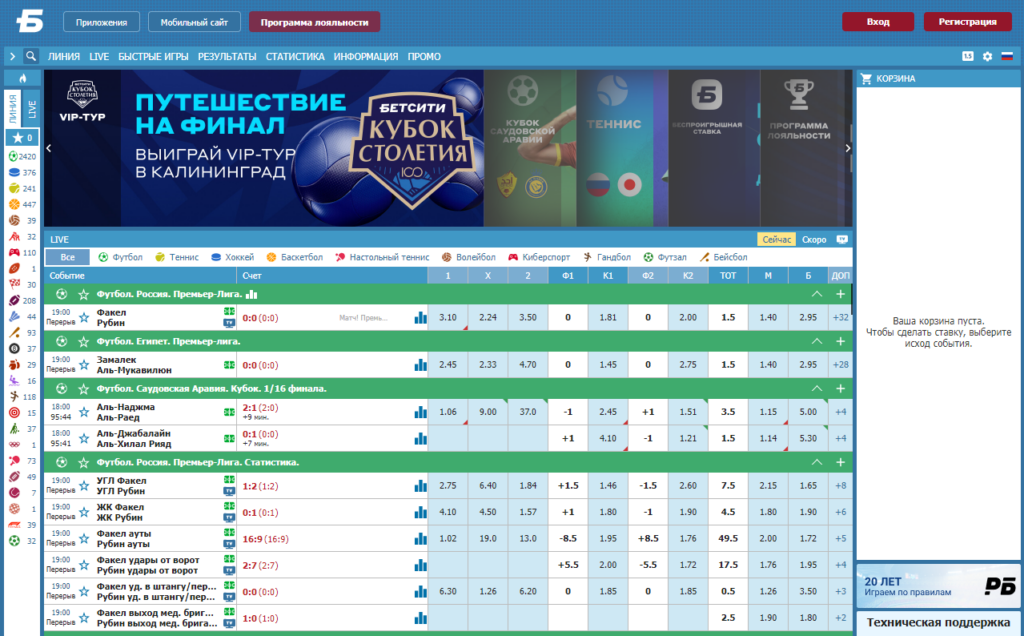Open statistics chart icon for Факел - Рубин
Screen dimensions: 1024x636
(x=420, y=318)
